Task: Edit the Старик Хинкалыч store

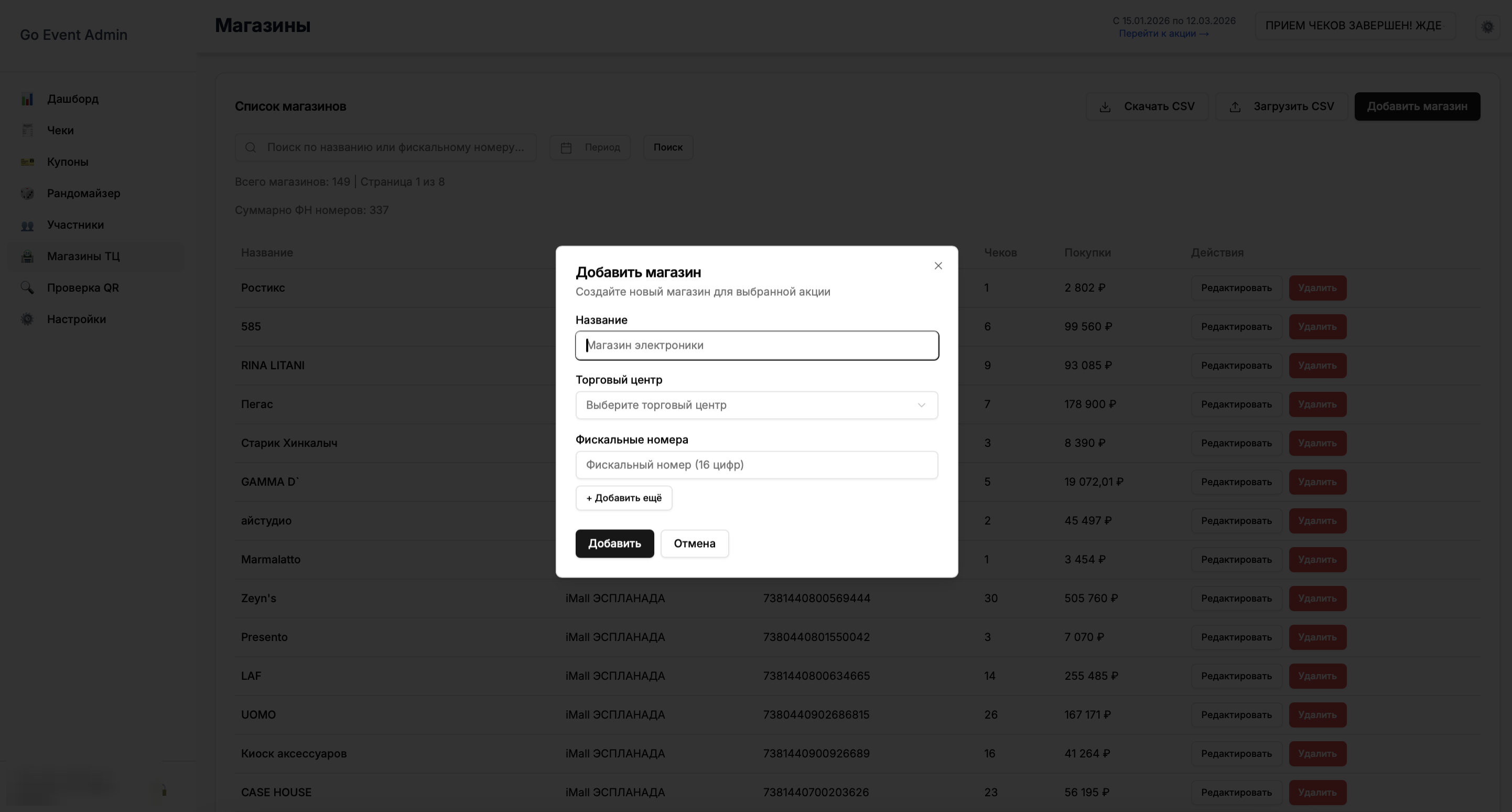Action: point(1236,443)
